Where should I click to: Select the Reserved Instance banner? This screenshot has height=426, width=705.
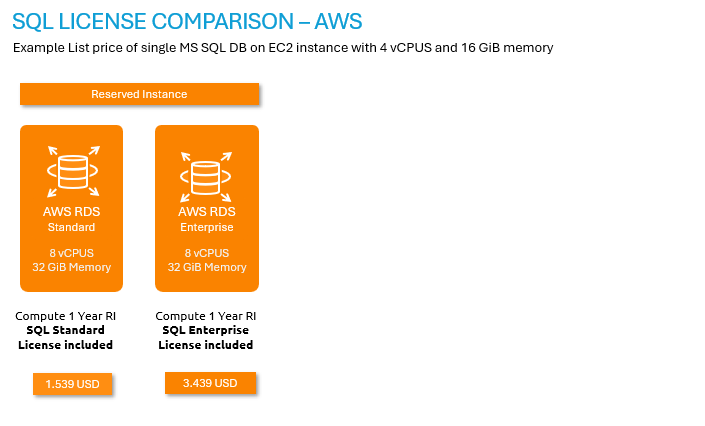pyautogui.click(x=139, y=94)
